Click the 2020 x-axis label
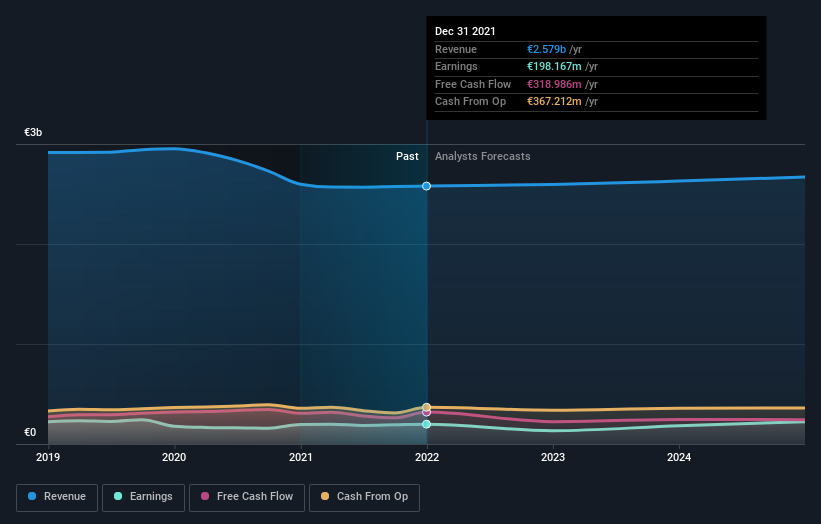 pos(174,458)
